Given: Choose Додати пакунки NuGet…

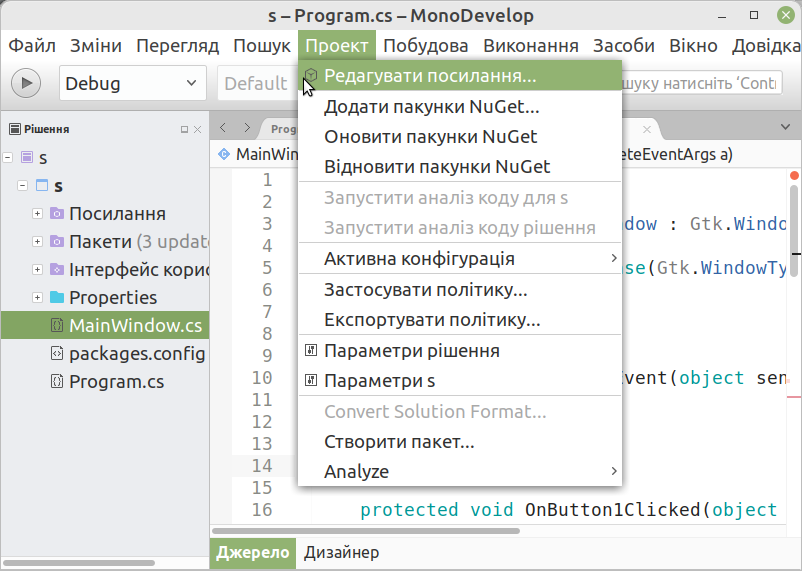Looking at the screenshot, I should (x=460, y=106).
